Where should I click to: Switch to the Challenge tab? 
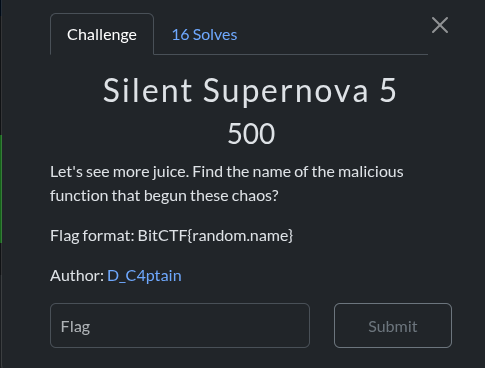(x=102, y=34)
